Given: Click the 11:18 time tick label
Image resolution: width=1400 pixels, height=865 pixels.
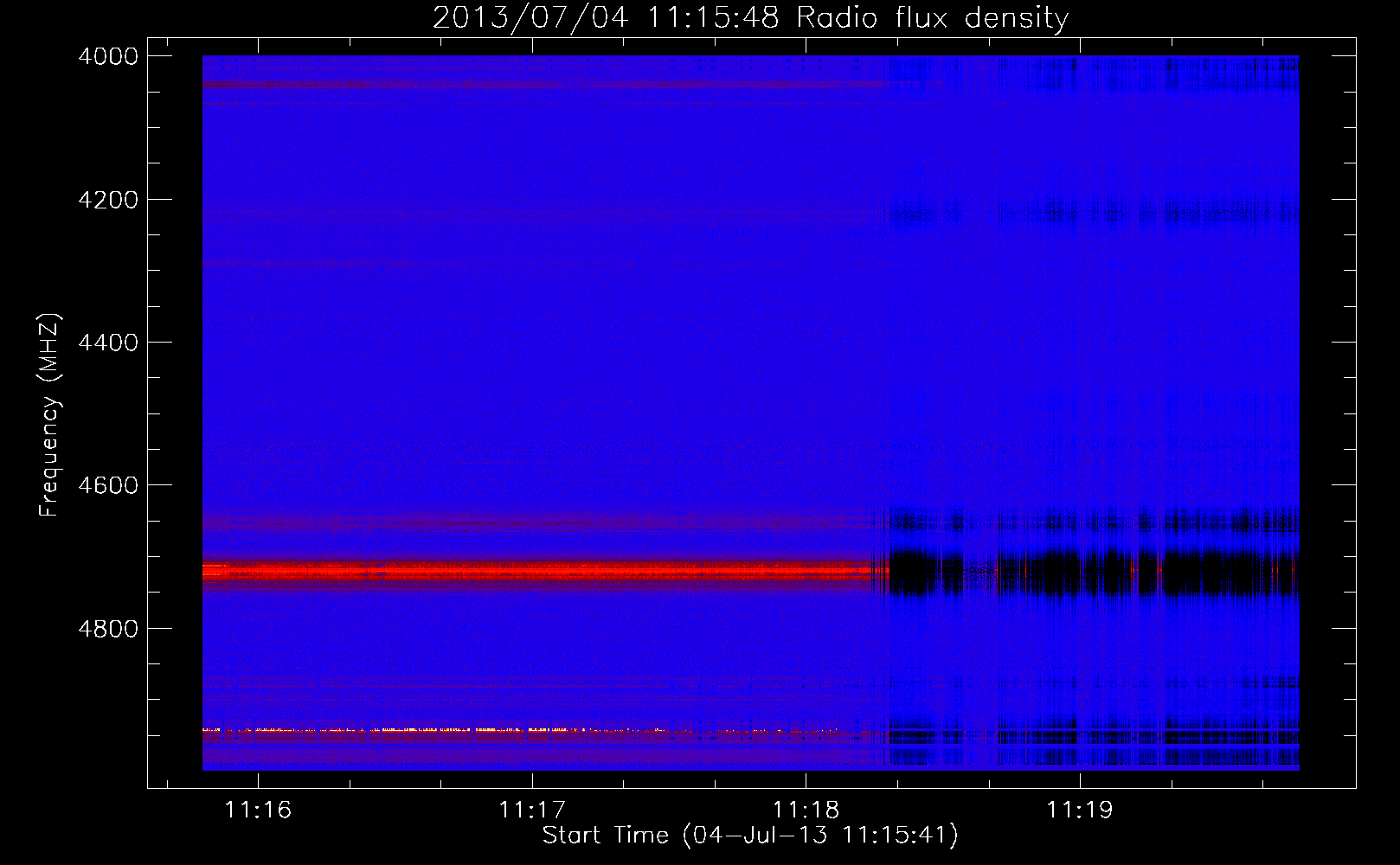Looking at the screenshot, I should tap(806, 811).
